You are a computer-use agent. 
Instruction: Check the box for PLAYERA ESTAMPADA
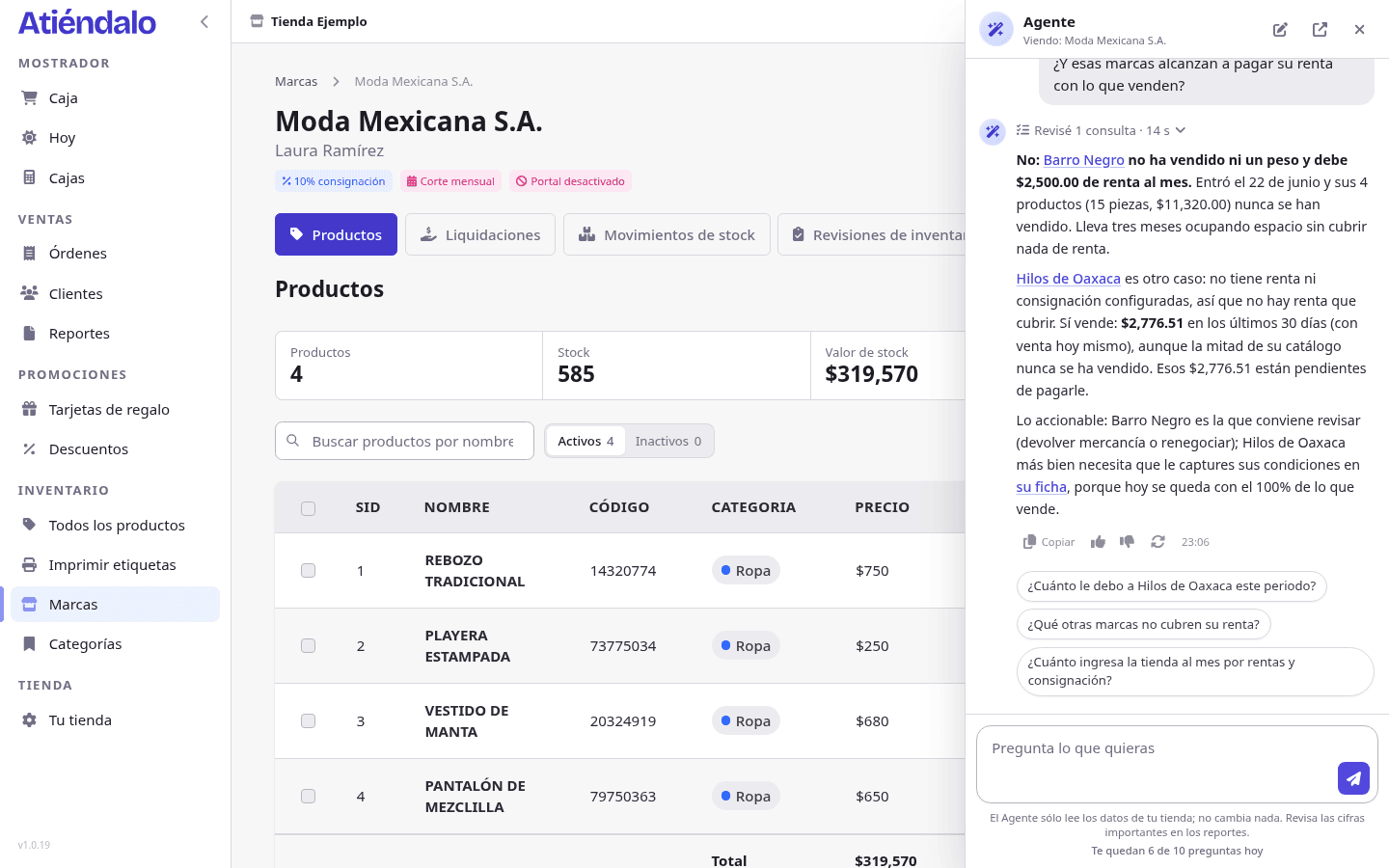pyautogui.click(x=308, y=646)
